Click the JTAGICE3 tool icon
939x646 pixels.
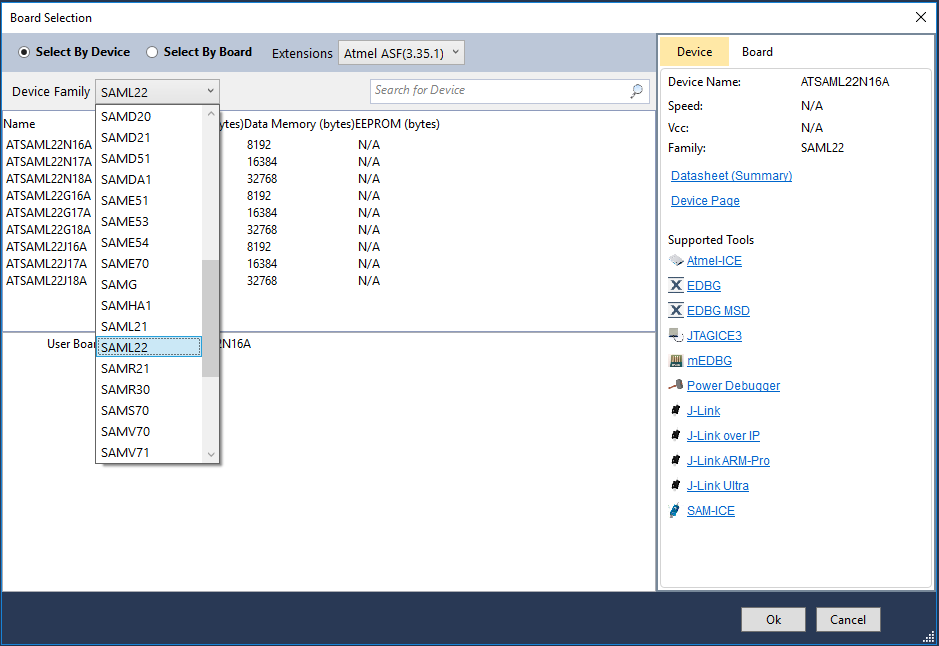(676, 336)
